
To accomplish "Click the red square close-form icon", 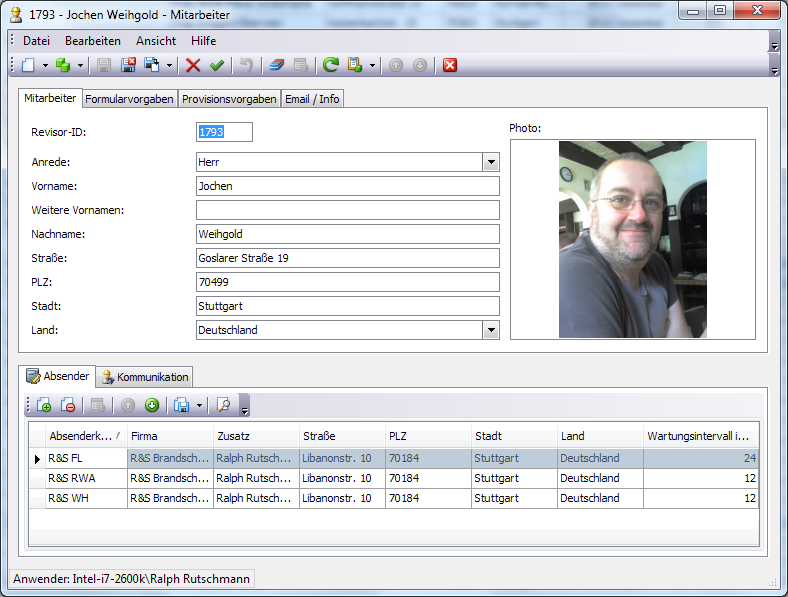I will (450, 65).
